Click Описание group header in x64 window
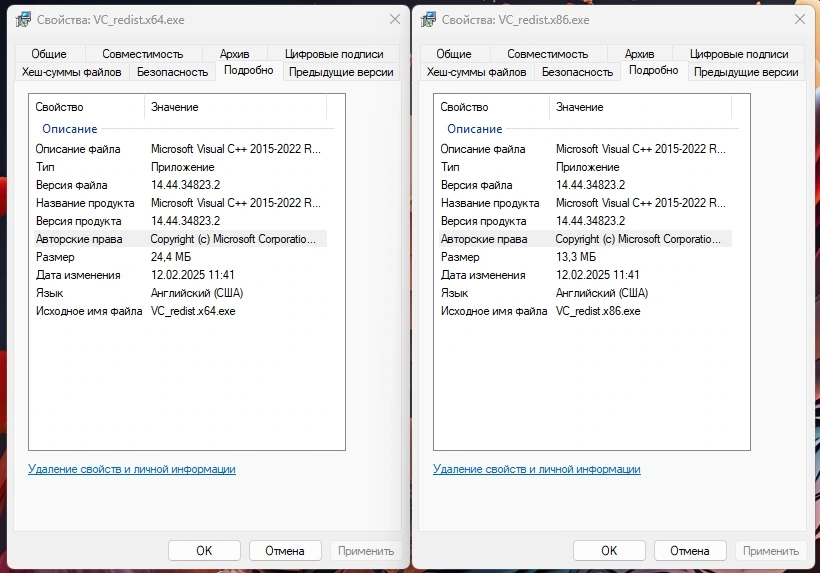The image size is (820, 573). point(70,129)
